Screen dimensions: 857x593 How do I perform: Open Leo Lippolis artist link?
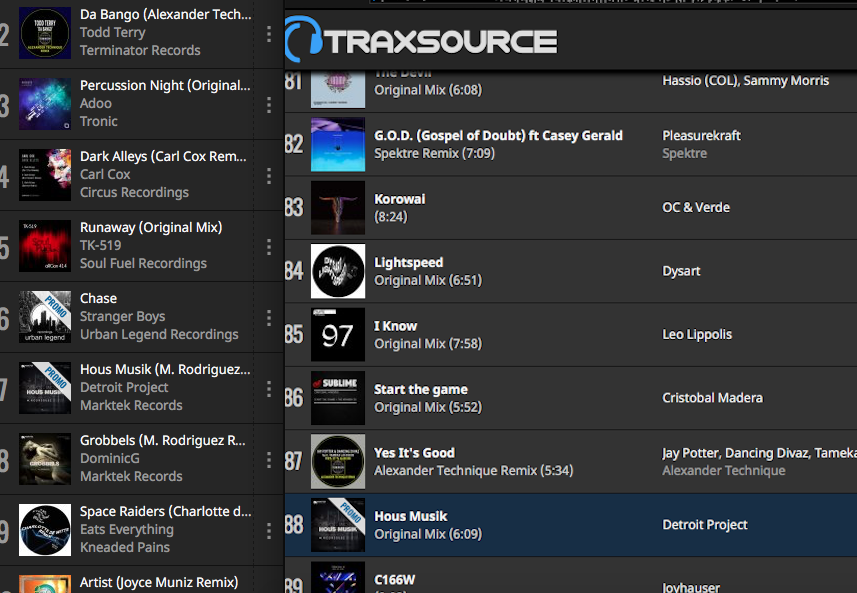tap(697, 334)
